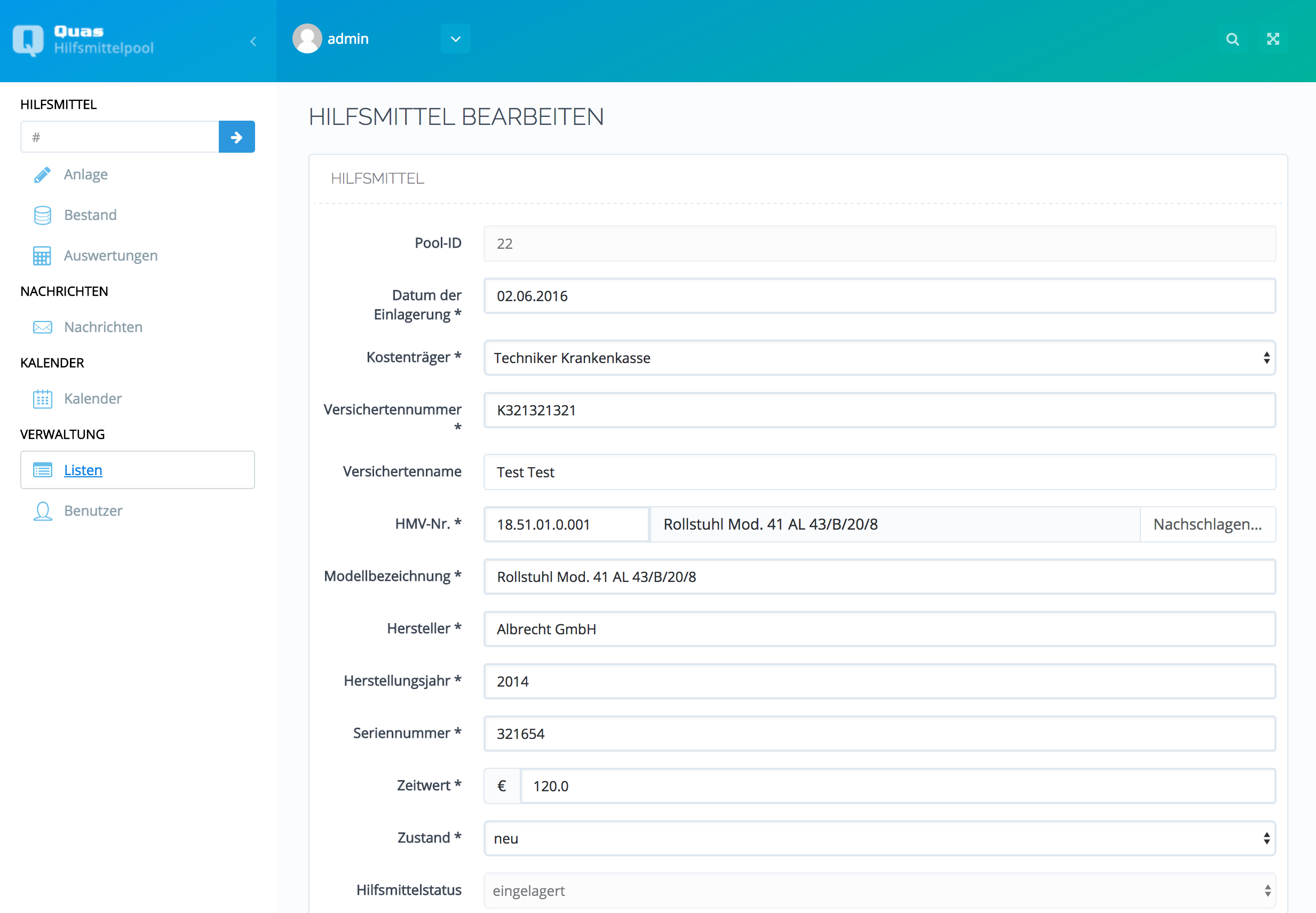
Task: Open Kalender via the calendar icon
Action: tap(42, 399)
